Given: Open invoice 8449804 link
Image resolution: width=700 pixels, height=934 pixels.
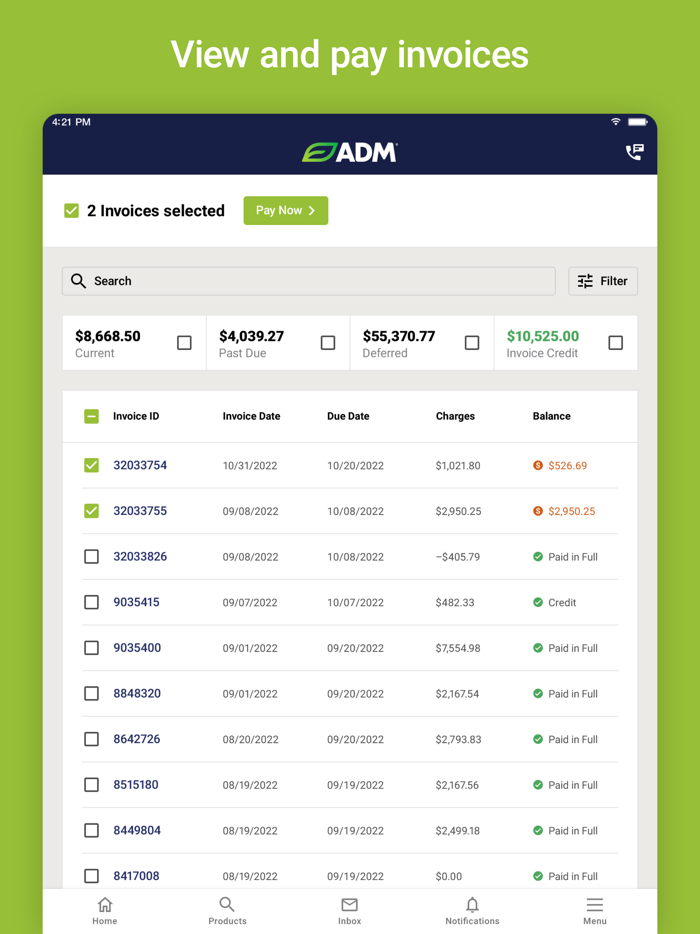Looking at the screenshot, I should [137, 830].
